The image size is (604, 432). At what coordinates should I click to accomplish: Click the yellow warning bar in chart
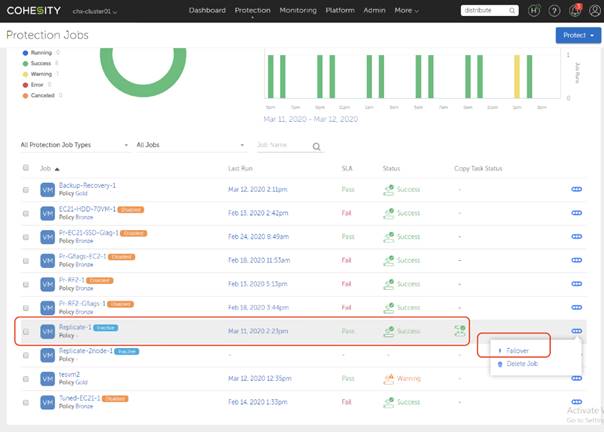click(517, 76)
